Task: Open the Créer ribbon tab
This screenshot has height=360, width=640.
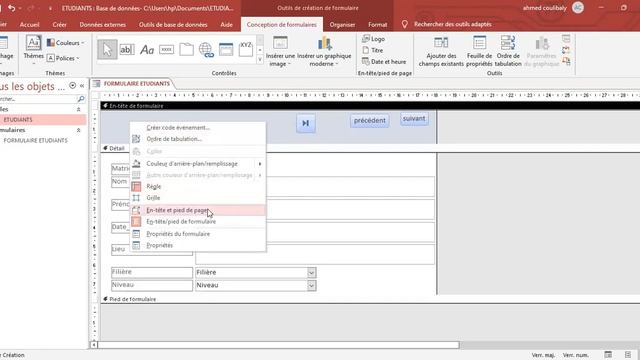Action: point(59,24)
